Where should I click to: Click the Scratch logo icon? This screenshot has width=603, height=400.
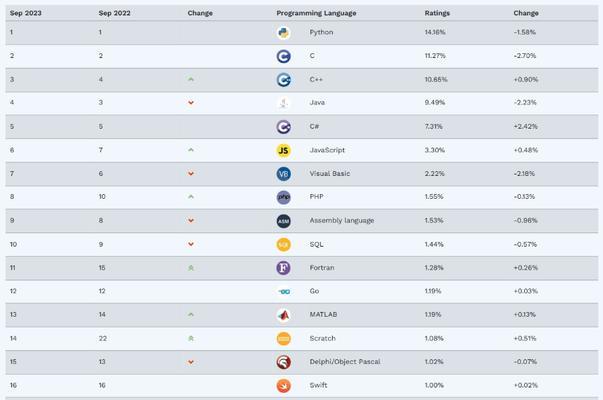click(283, 339)
